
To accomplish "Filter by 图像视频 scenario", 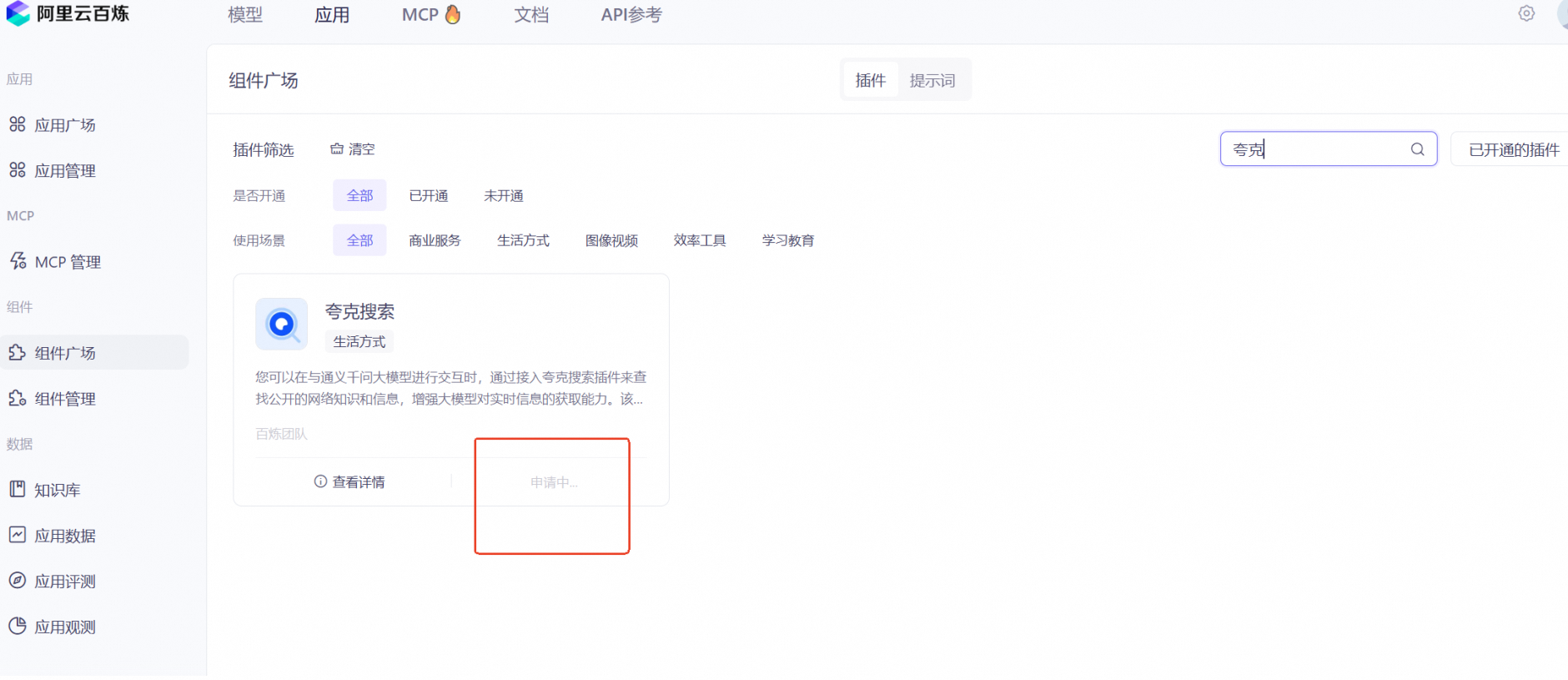I will (611, 240).
